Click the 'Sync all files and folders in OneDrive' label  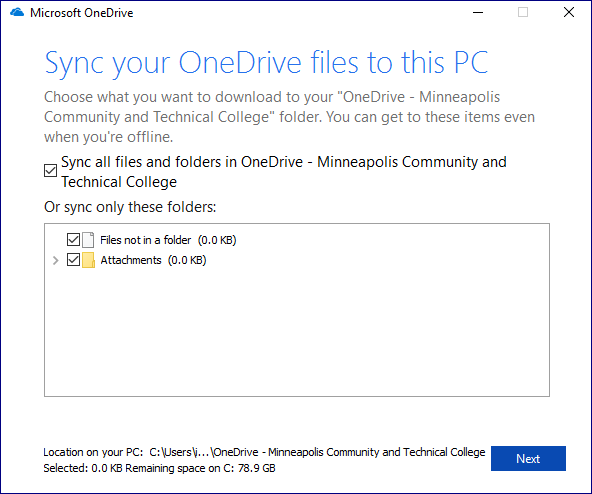[x=284, y=172]
